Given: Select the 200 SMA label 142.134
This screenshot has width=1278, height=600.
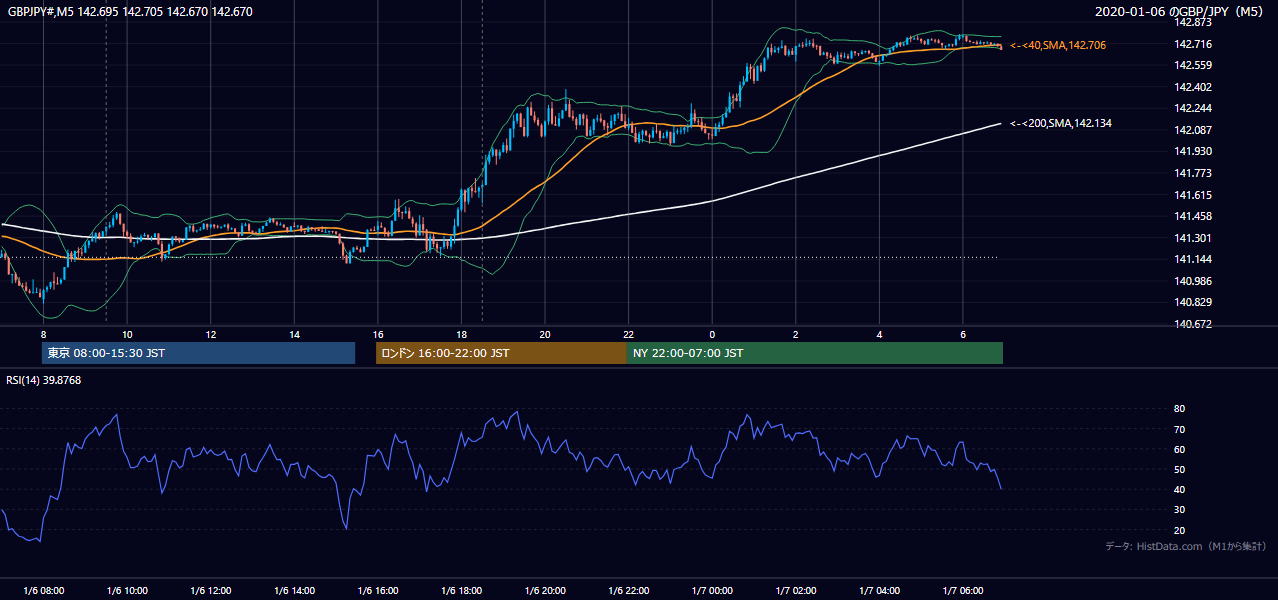Looking at the screenshot, I should pos(1061,123).
